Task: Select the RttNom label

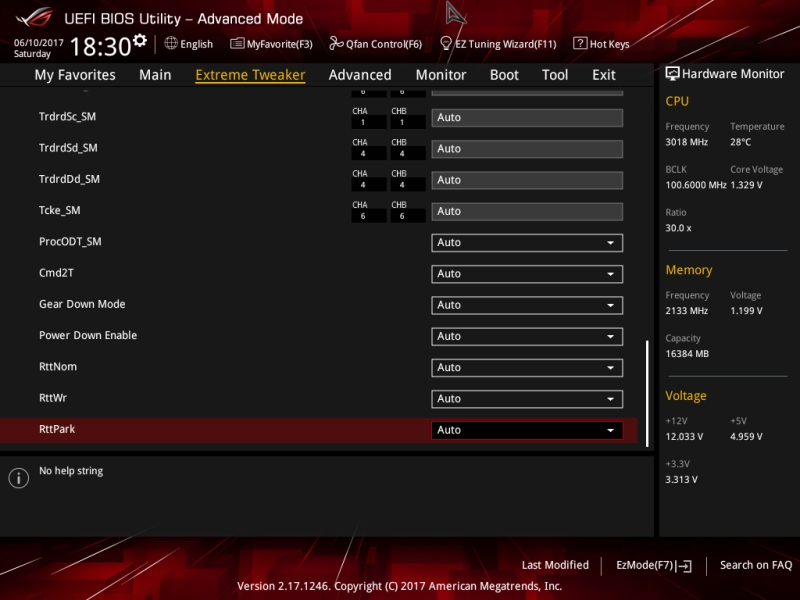Action: point(58,366)
